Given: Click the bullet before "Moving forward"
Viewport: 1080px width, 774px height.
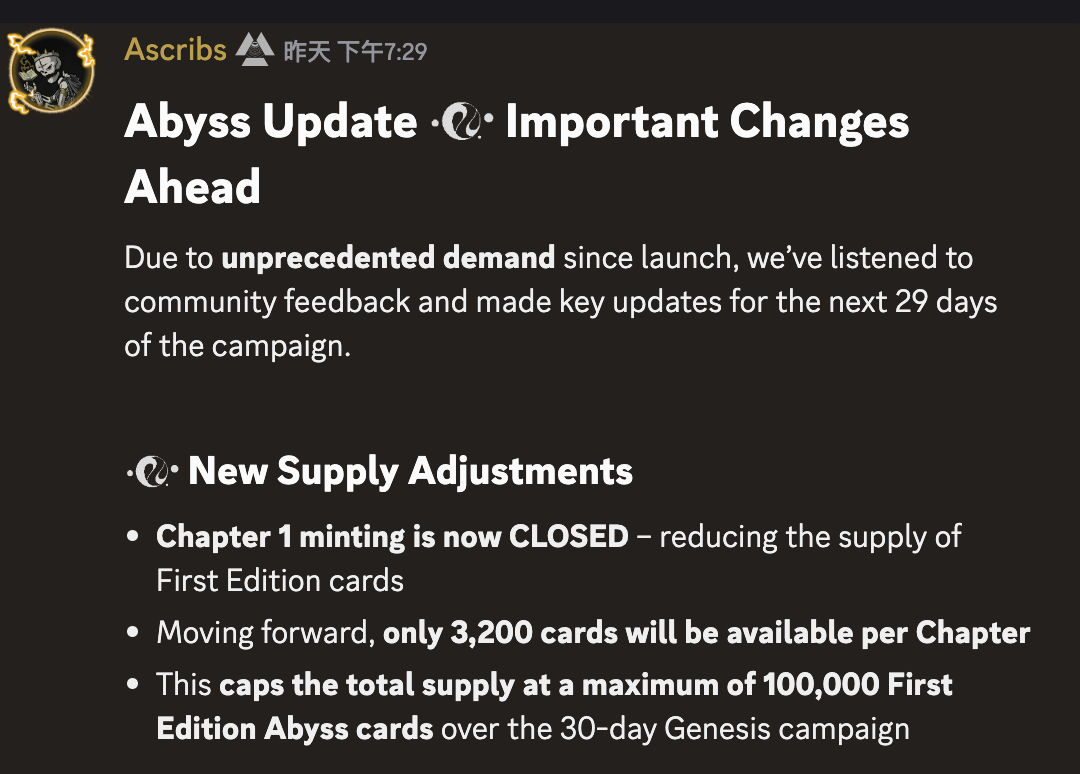Looking at the screenshot, I should (132, 633).
